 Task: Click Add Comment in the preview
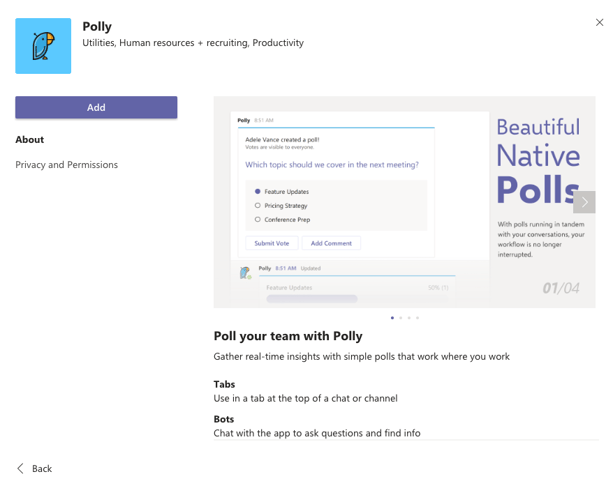331,243
